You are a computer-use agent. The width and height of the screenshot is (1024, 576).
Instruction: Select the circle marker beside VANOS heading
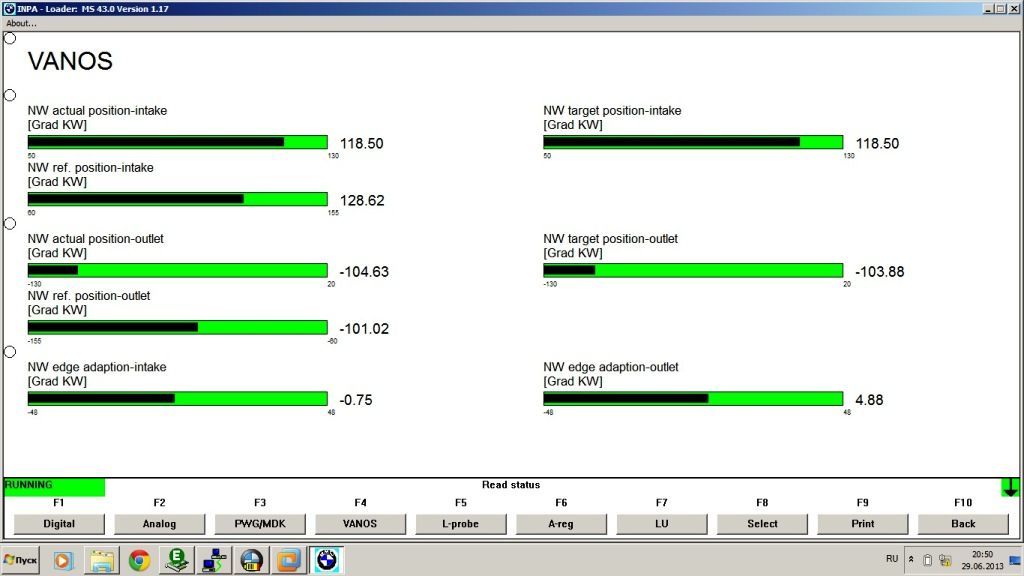(x=10, y=38)
